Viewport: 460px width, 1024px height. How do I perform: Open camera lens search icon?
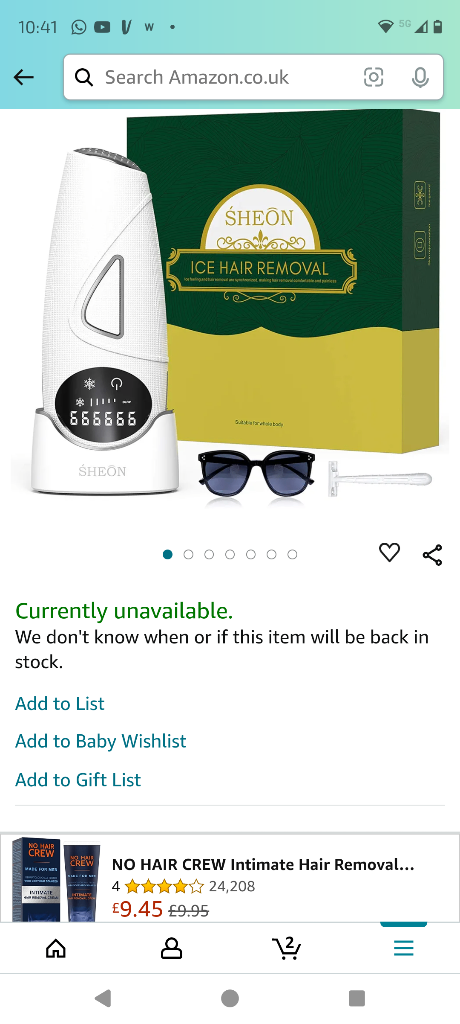[x=373, y=77]
